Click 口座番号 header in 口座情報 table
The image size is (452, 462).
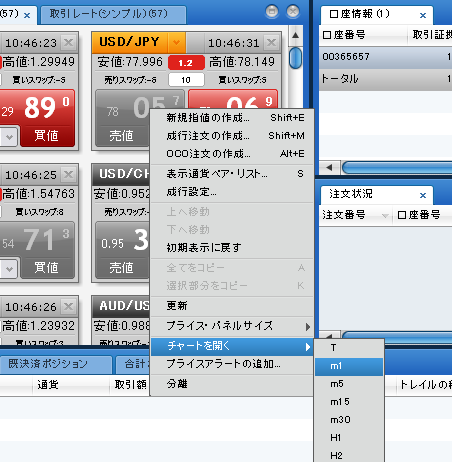coord(363,35)
